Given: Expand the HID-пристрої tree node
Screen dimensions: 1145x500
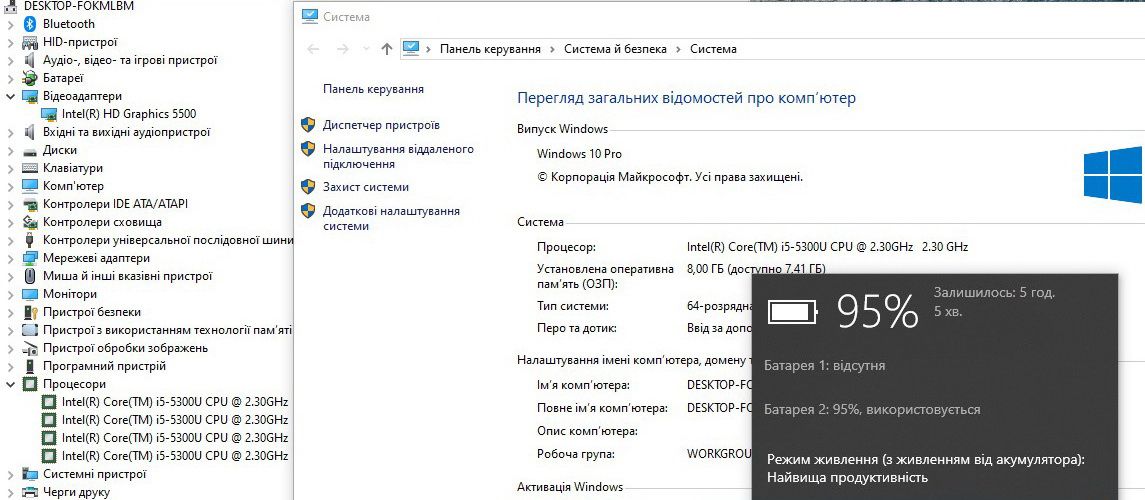Looking at the screenshot, I should pos(10,42).
